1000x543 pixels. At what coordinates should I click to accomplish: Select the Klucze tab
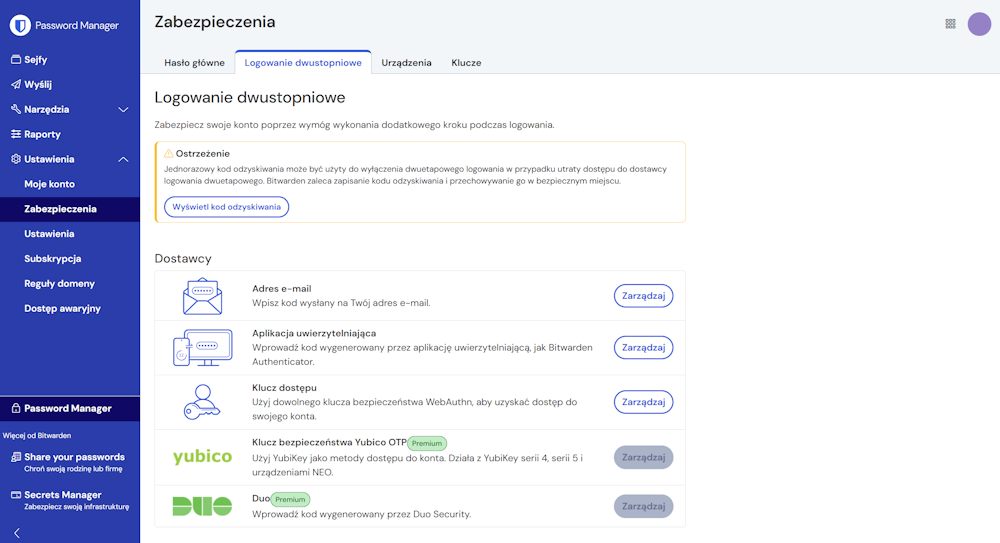[x=466, y=63]
